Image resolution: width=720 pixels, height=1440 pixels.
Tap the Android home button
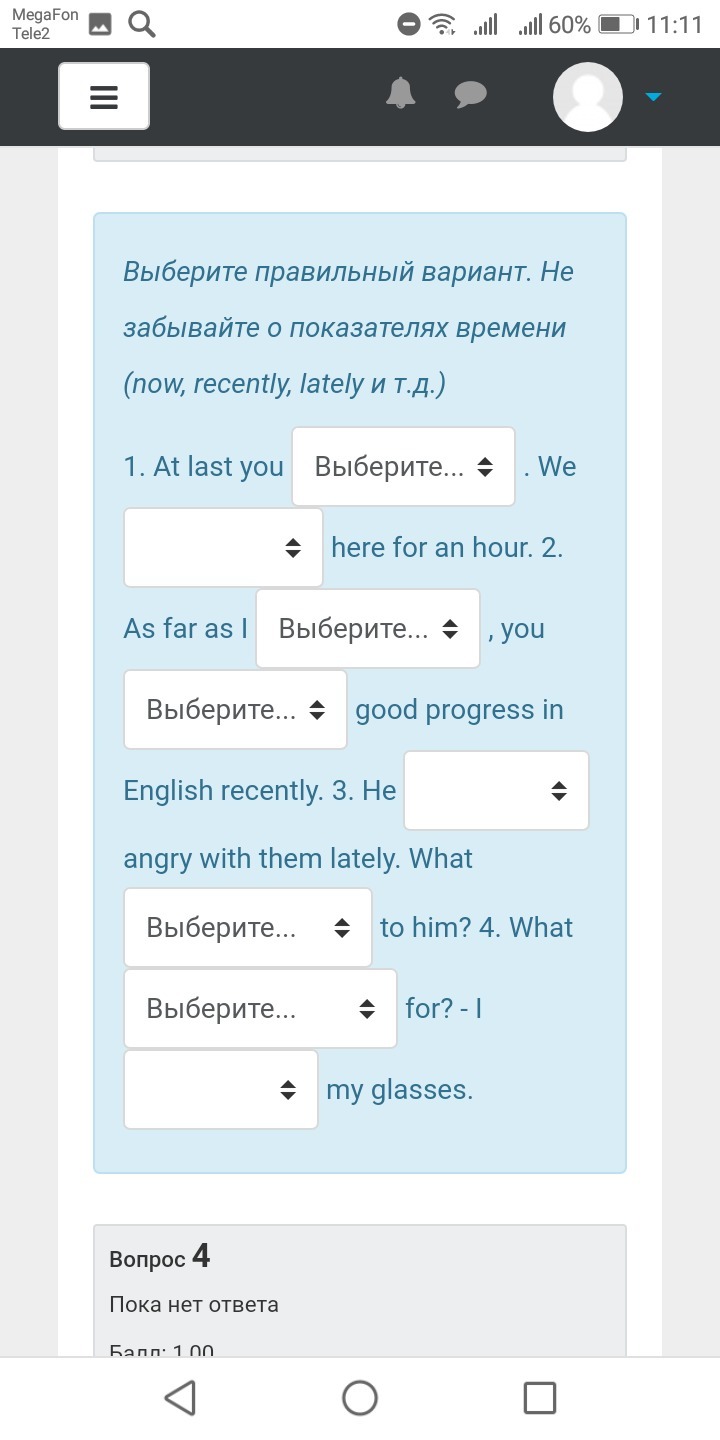(360, 1397)
